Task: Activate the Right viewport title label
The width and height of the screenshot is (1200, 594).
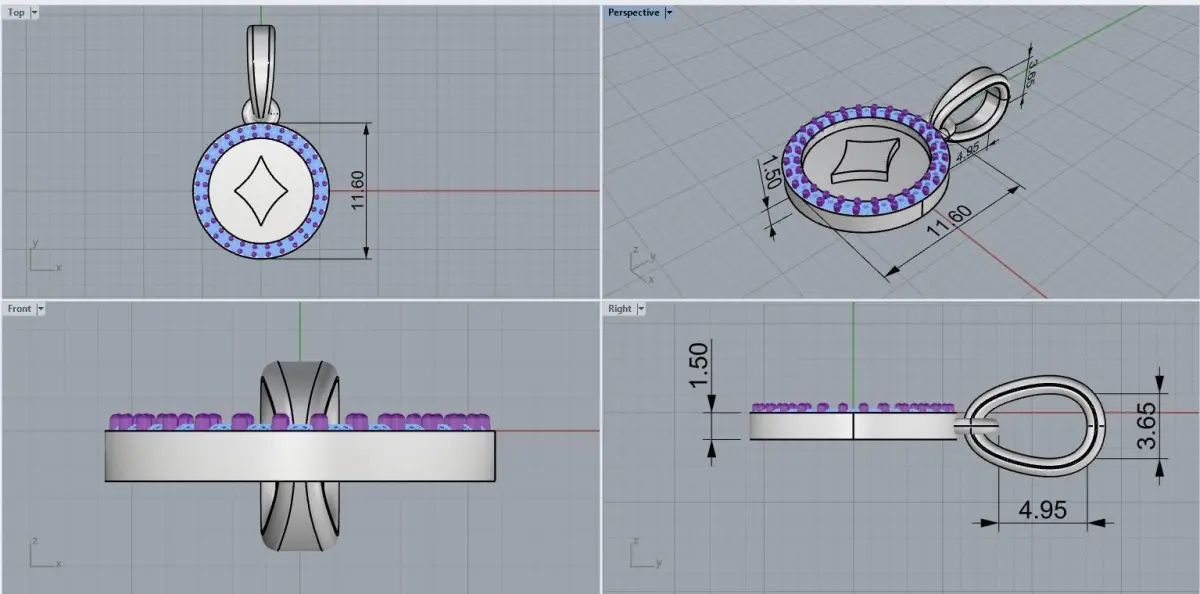Action: click(x=620, y=309)
